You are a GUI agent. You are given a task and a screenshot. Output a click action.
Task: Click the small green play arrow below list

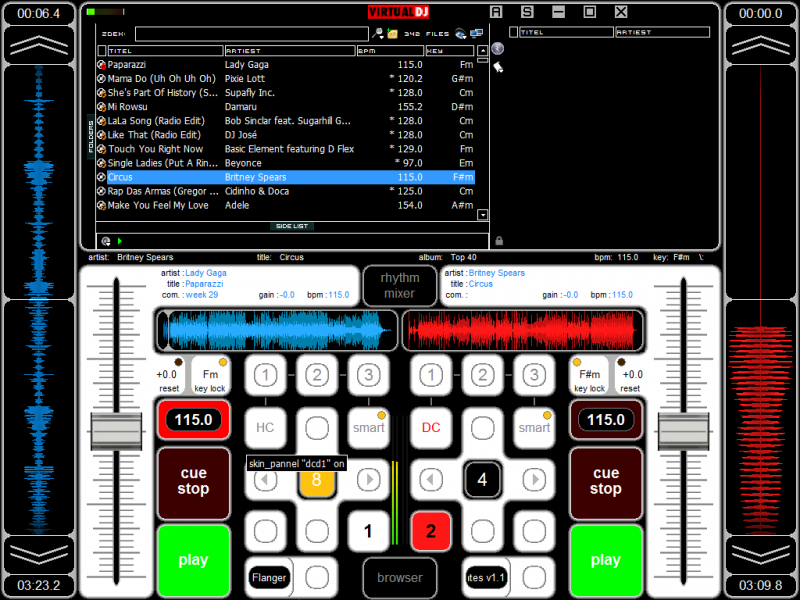click(x=120, y=241)
